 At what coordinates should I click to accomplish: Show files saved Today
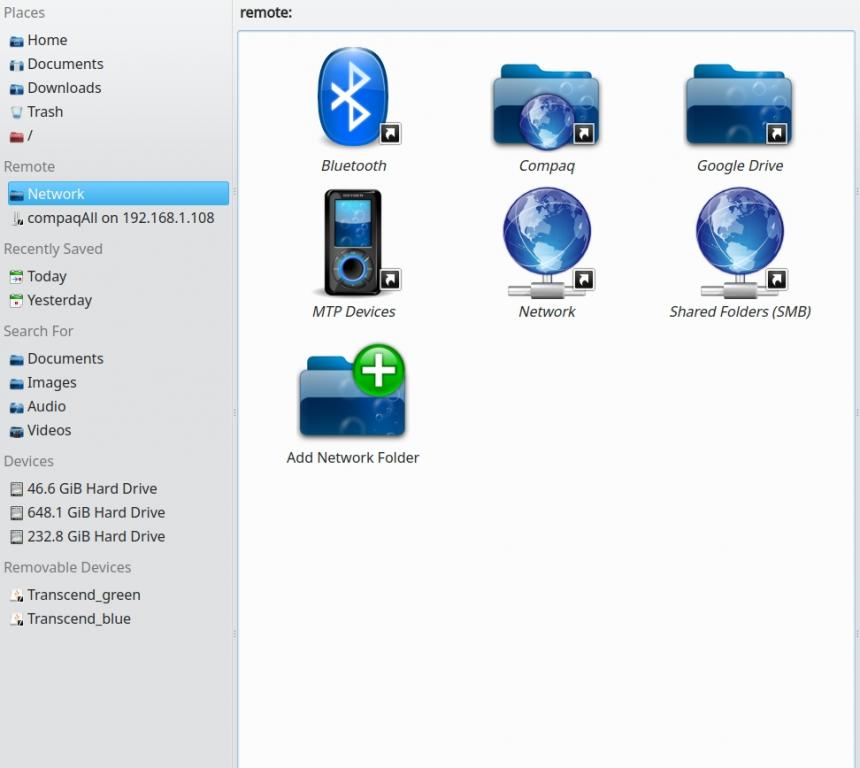point(47,276)
